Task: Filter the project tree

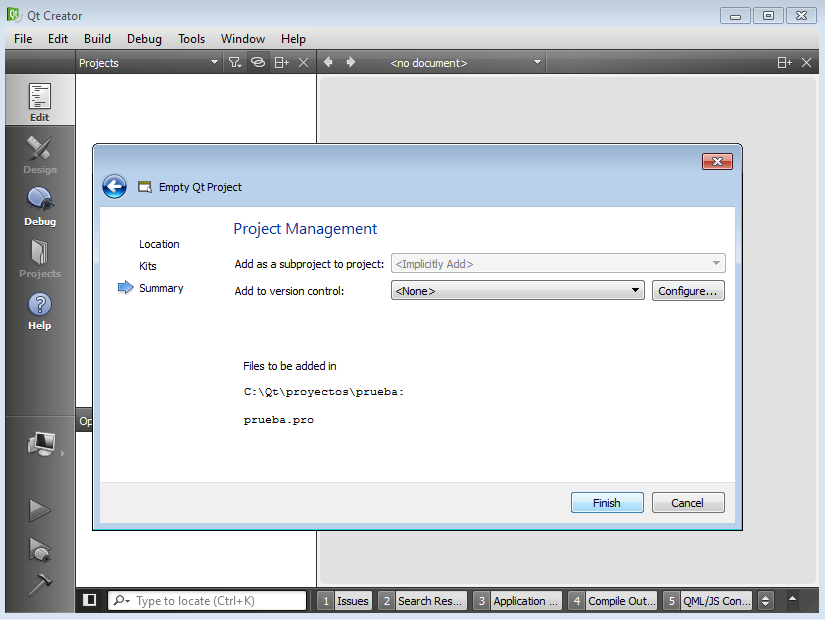Action: [x=235, y=63]
